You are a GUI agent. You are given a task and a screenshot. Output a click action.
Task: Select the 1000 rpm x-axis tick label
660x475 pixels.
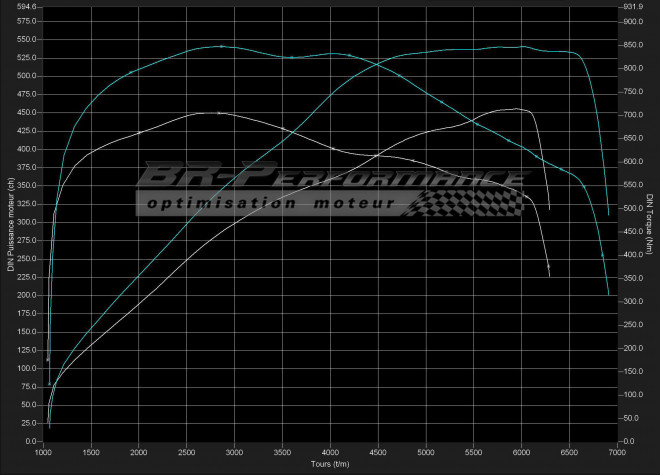coord(44,452)
